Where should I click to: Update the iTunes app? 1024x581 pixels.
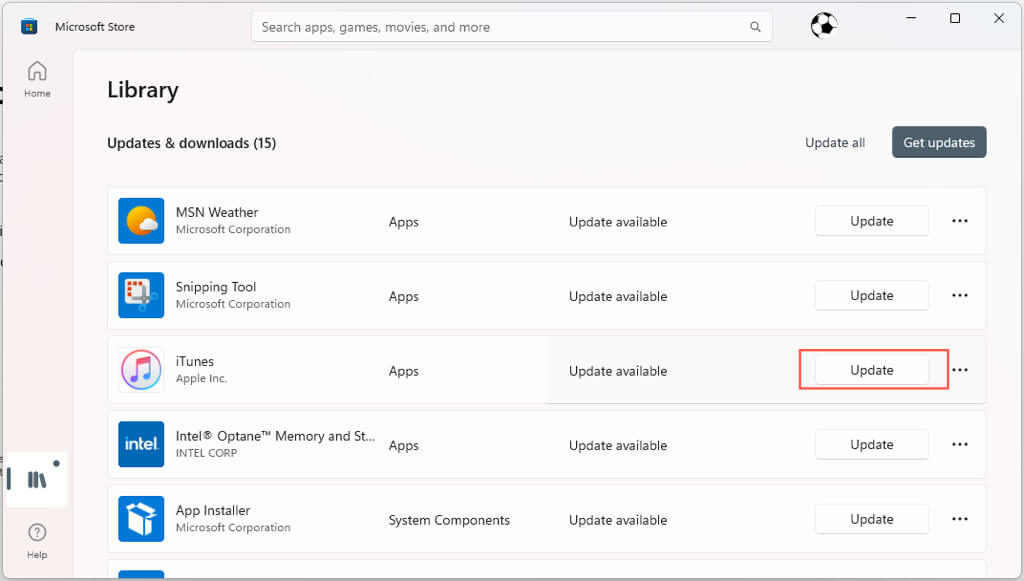tap(871, 370)
